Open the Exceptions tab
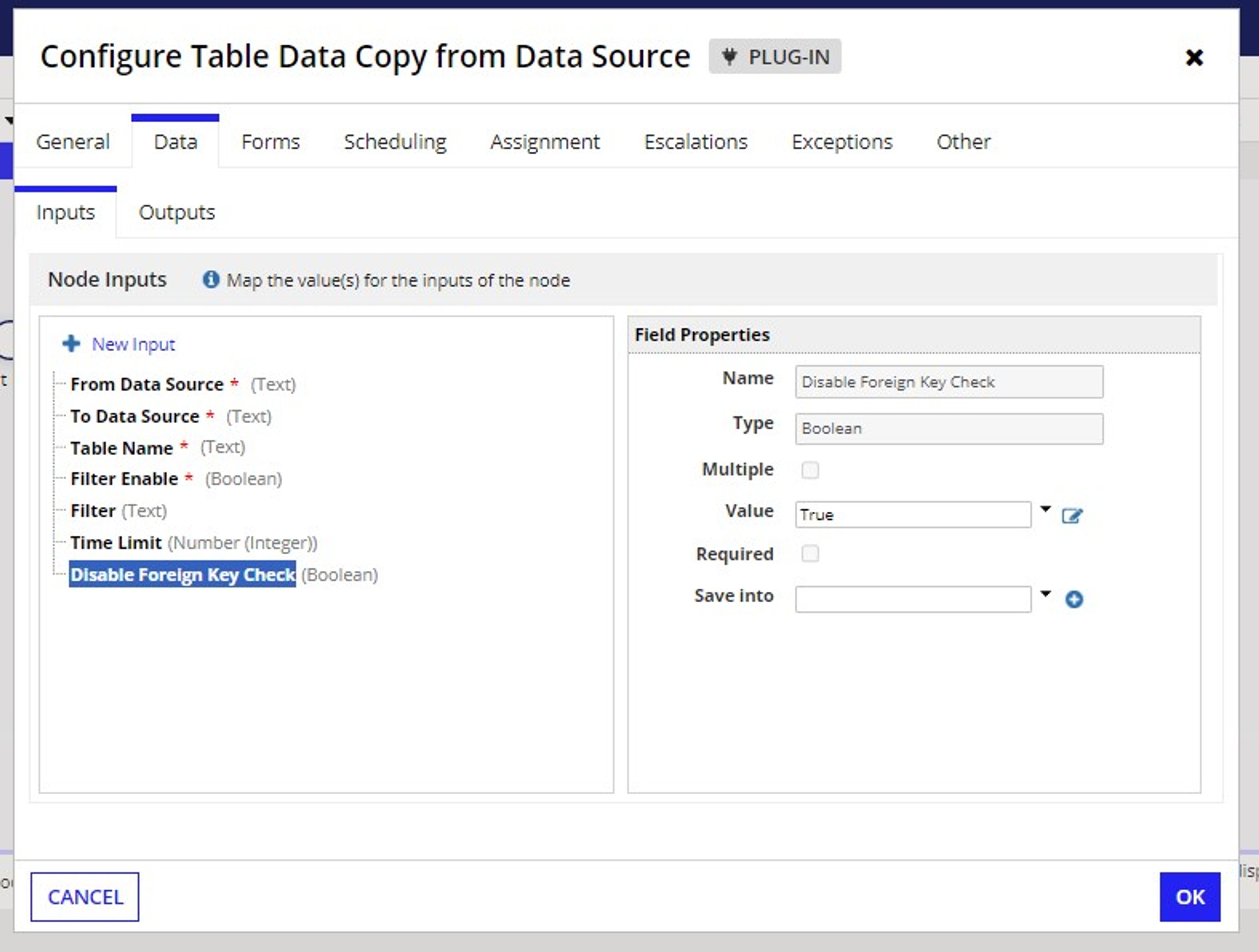Image resolution: width=1259 pixels, height=952 pixels. (842, 142)
